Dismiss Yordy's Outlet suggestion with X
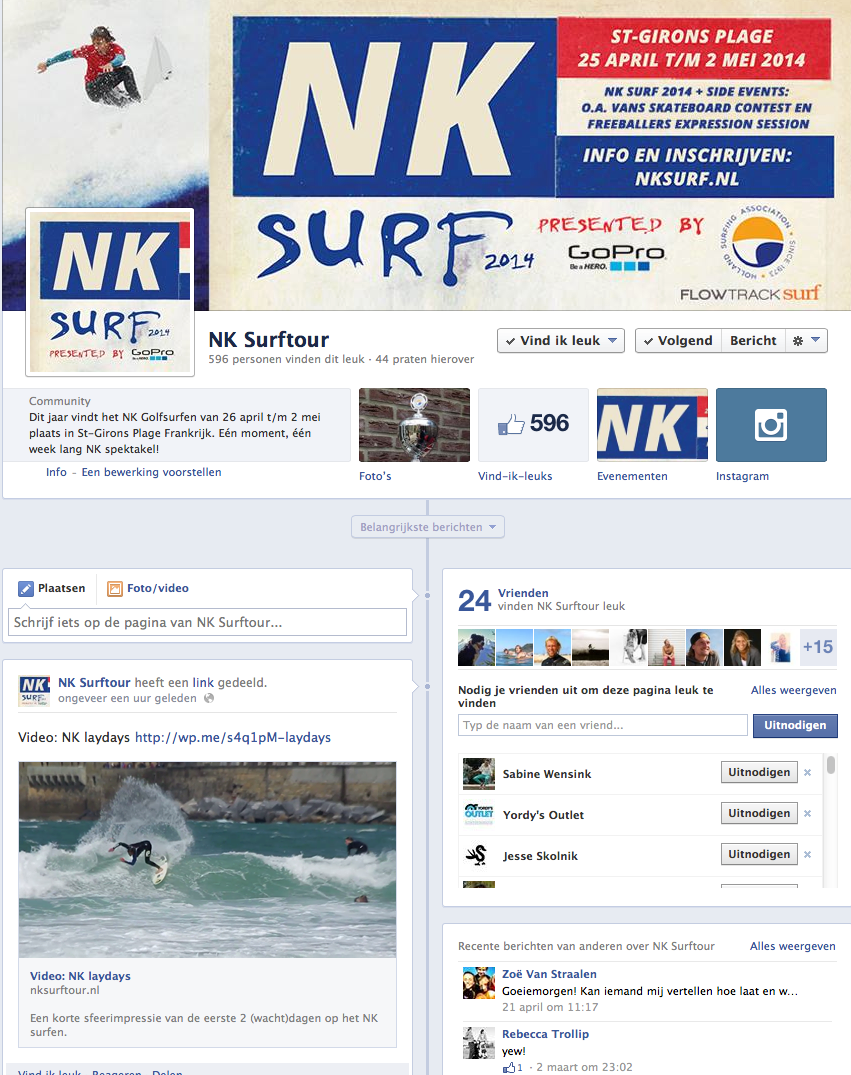This screenshot has width=851, height=1075. (x=808, y=814)
